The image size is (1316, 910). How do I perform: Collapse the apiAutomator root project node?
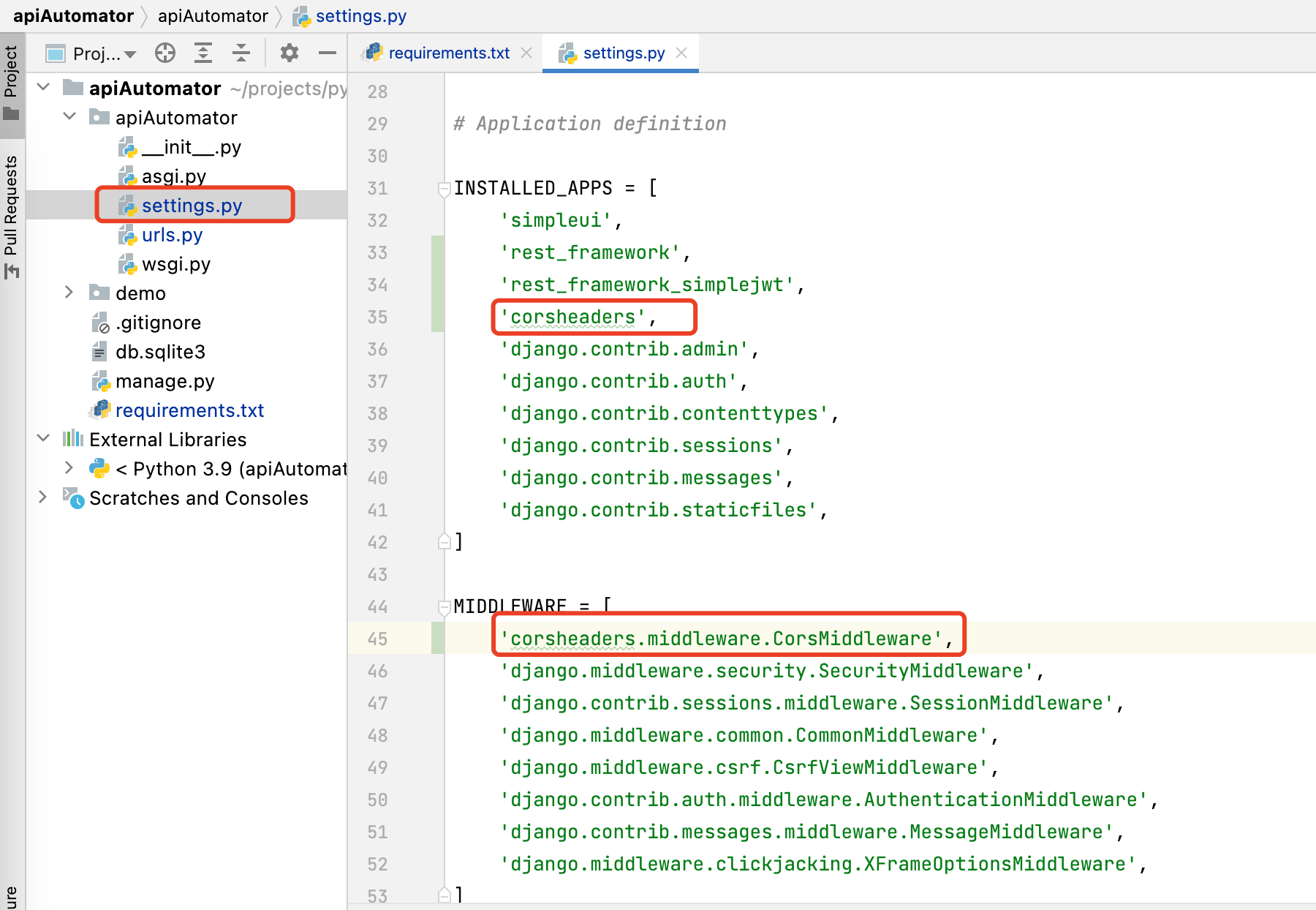(43, 87)
